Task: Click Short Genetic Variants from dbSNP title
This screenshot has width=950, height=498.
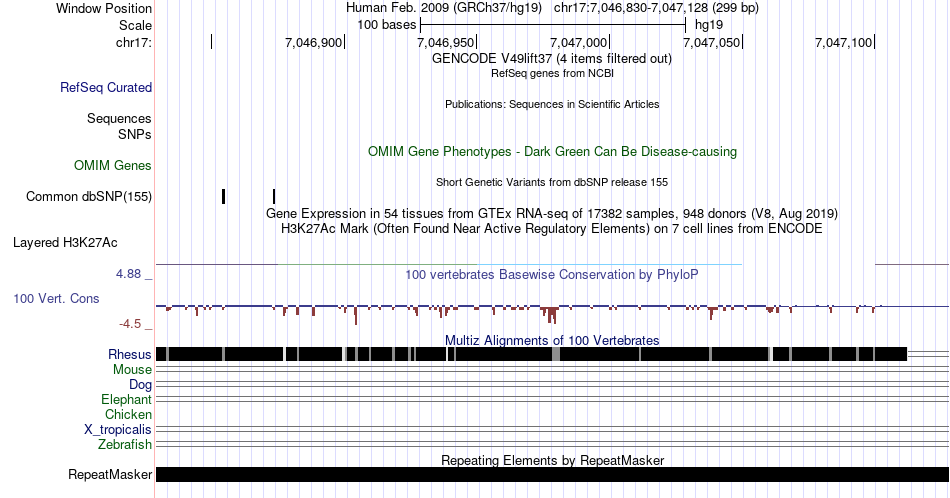Action: tap(552, 182)
